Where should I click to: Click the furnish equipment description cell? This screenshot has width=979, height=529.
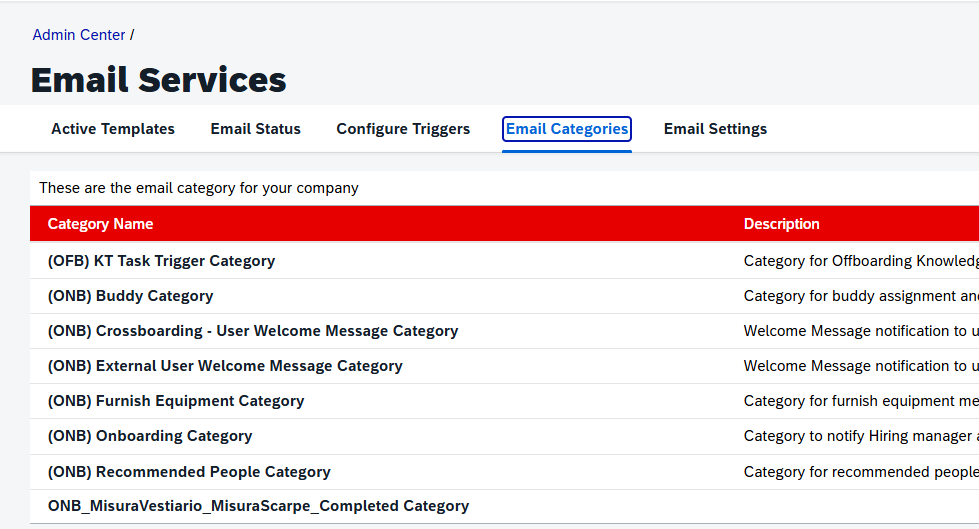860,401
